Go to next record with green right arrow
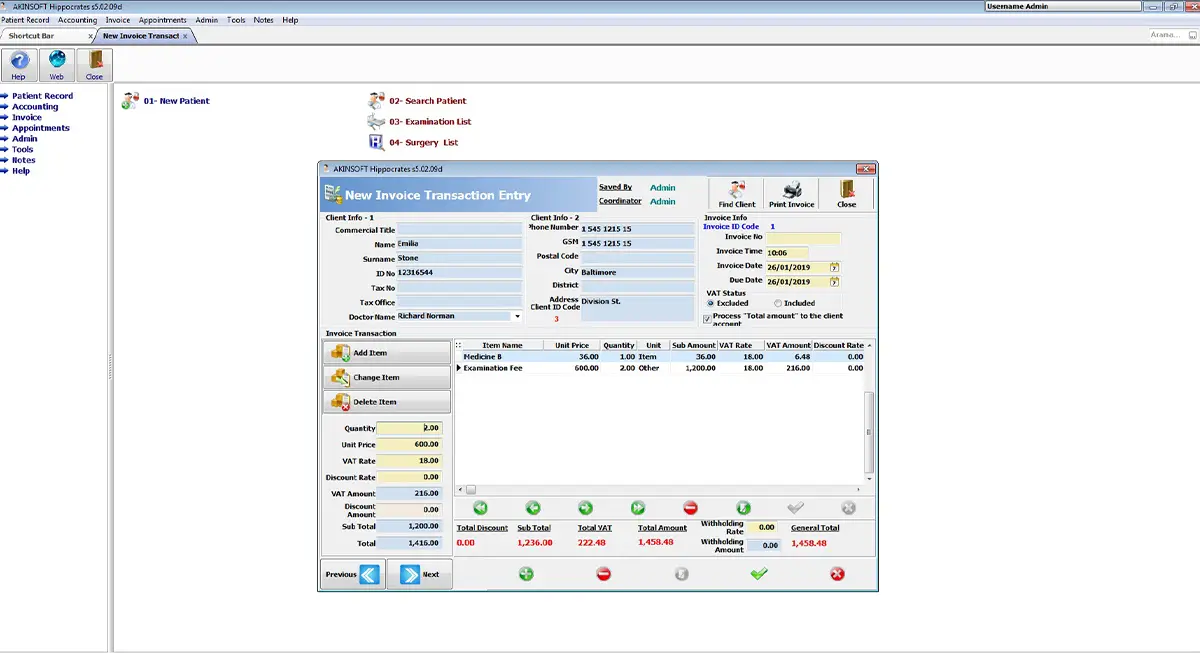1200x653 pixels. coord(586,508)
